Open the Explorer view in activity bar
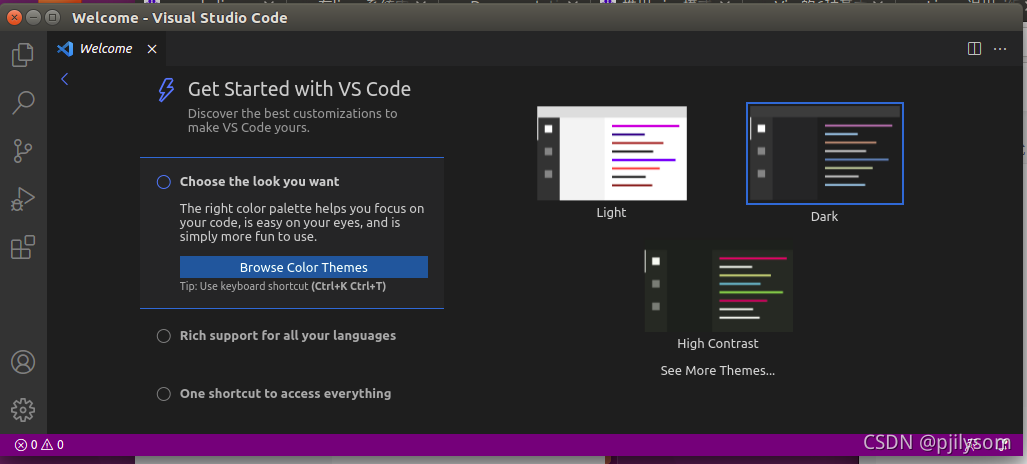This screenshot has height=464, width=1027. click(23, 54)
